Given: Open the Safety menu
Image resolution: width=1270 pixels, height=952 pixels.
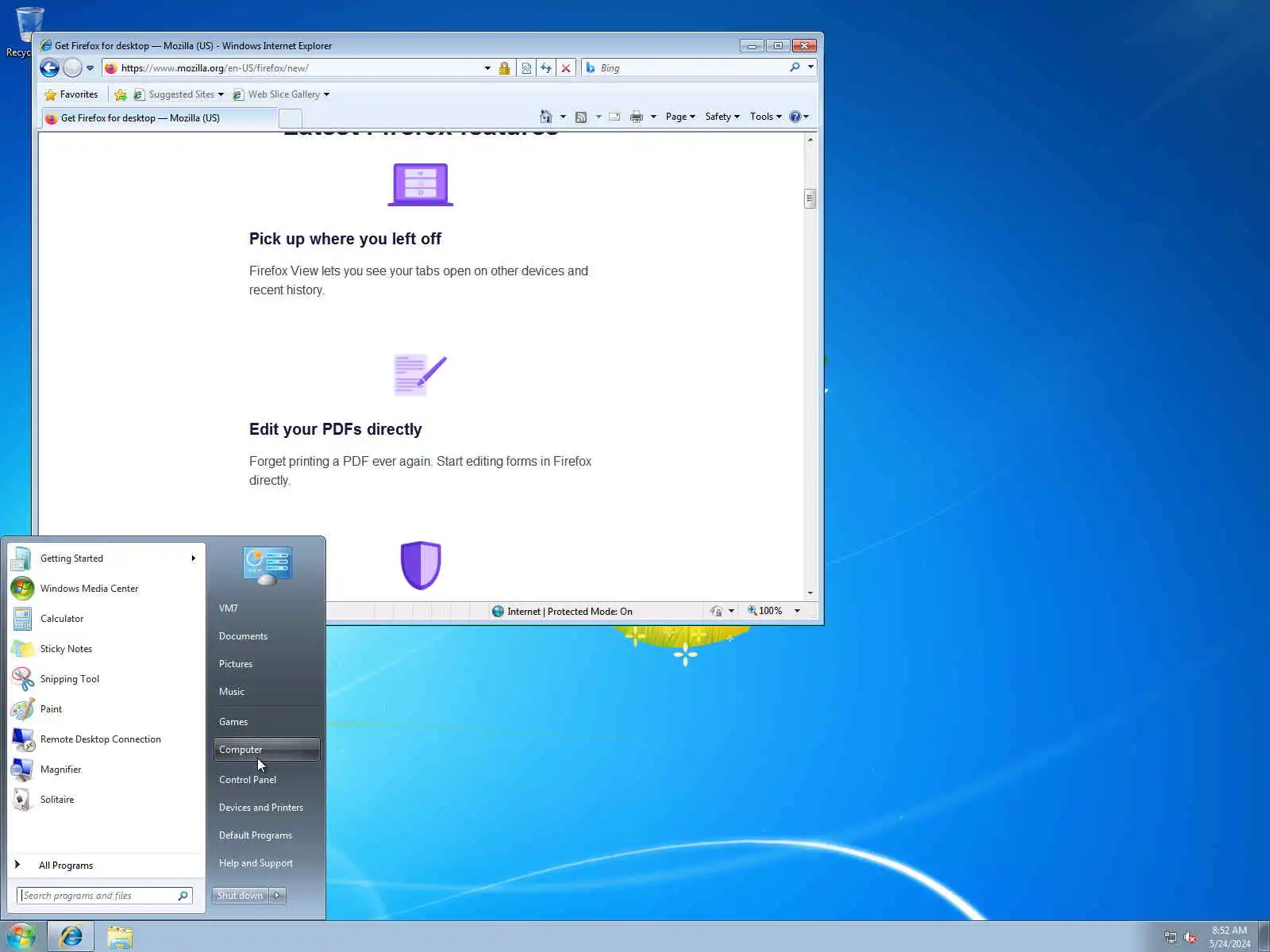Looking at the screenshot, I should (x=722, y=117).
